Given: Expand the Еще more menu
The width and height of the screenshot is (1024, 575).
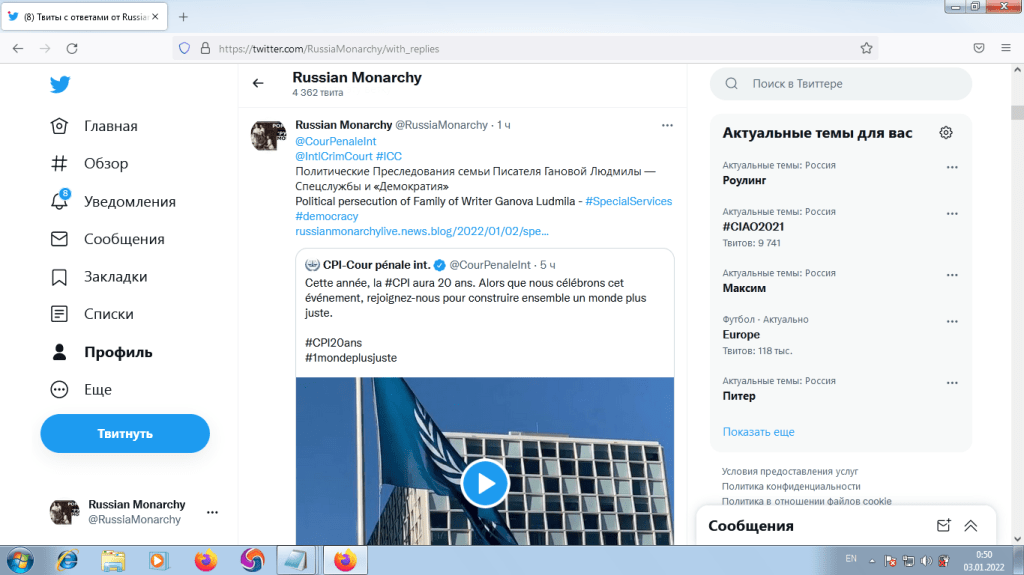Looking at the screenshot, I should (81, 389).
